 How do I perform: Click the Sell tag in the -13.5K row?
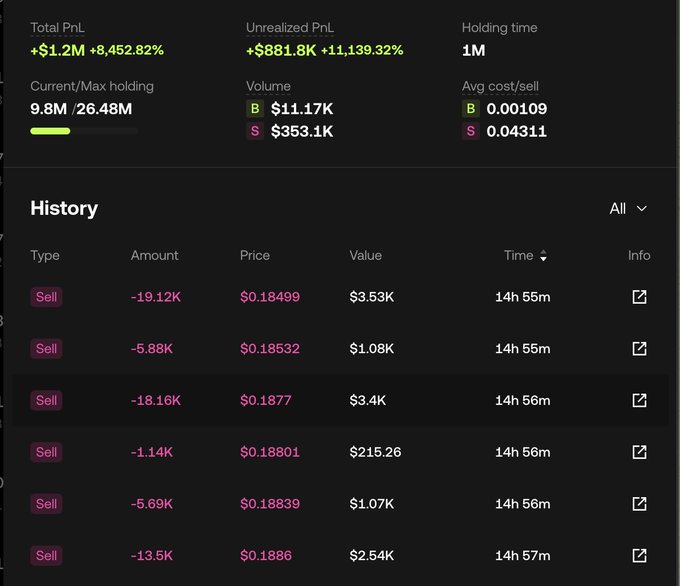(46, 555)
